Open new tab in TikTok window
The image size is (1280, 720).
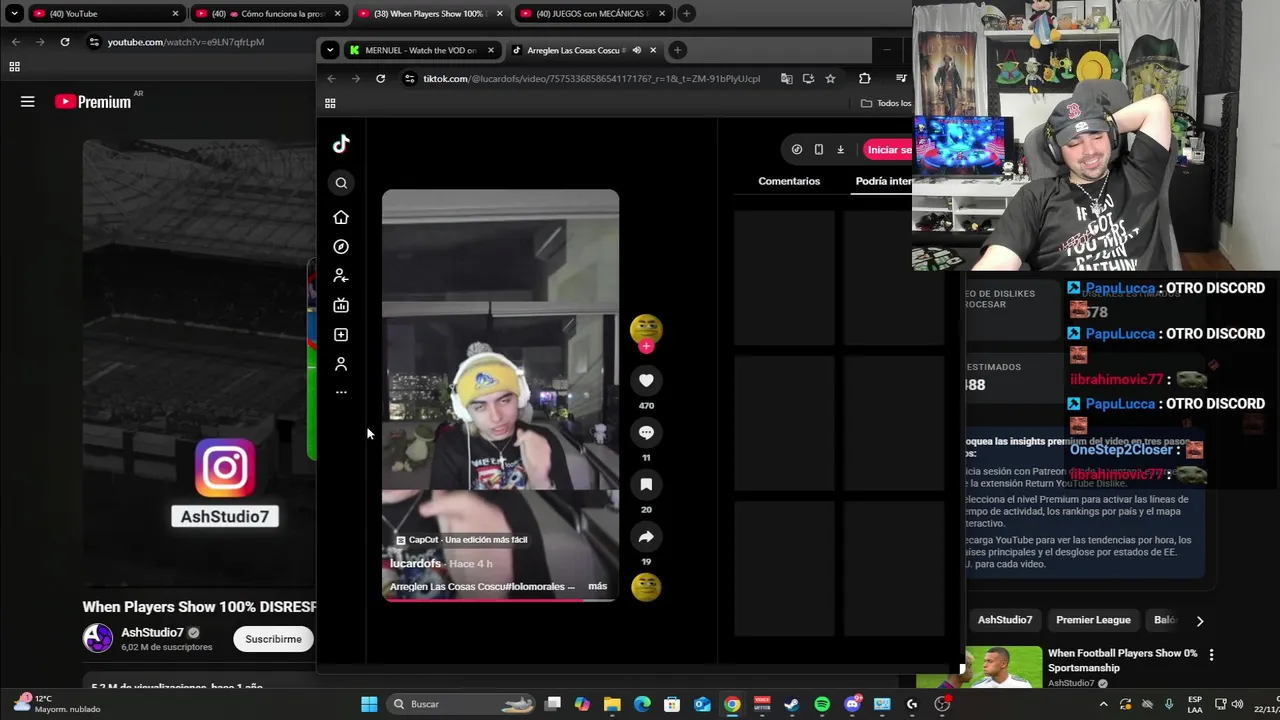tap(677, 50)
